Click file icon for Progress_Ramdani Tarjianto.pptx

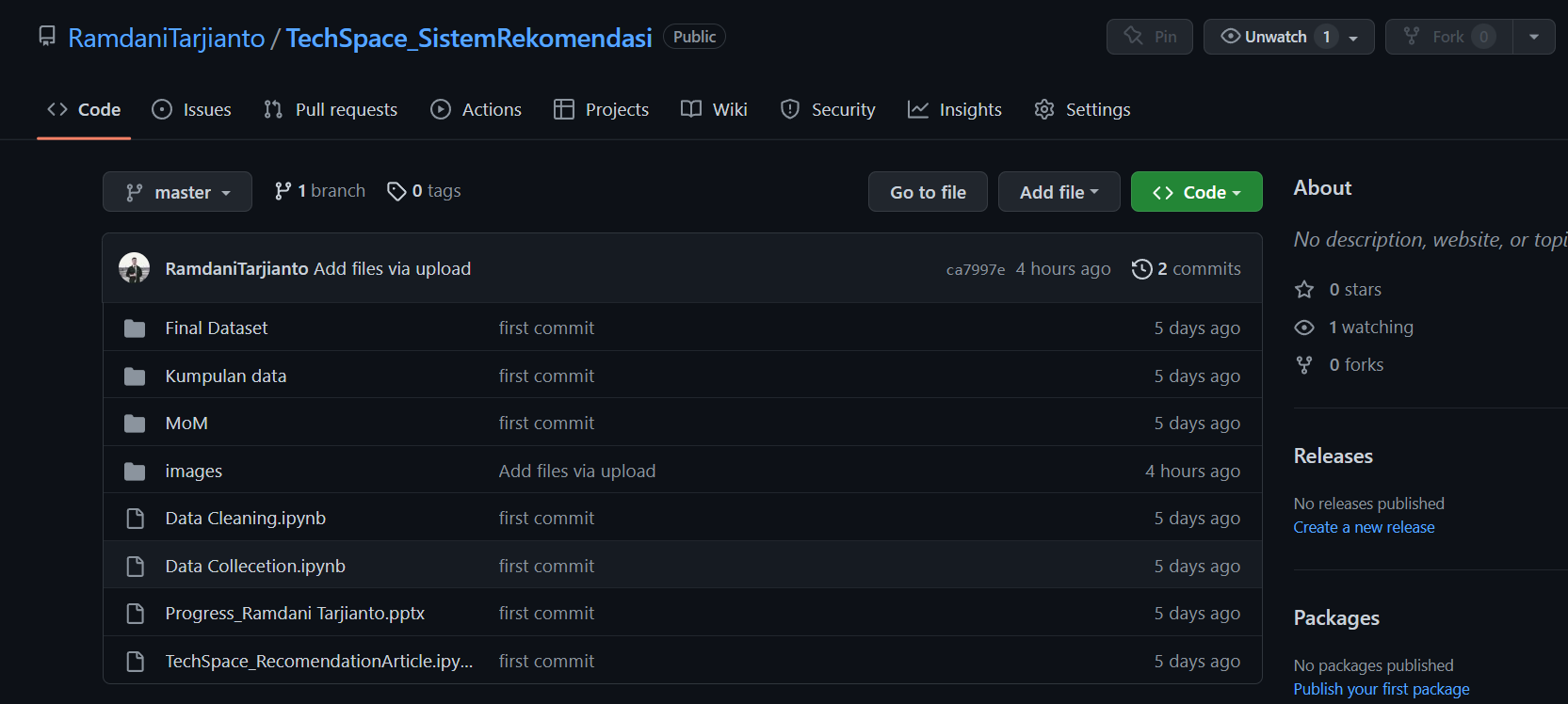(x=136, y=614)
